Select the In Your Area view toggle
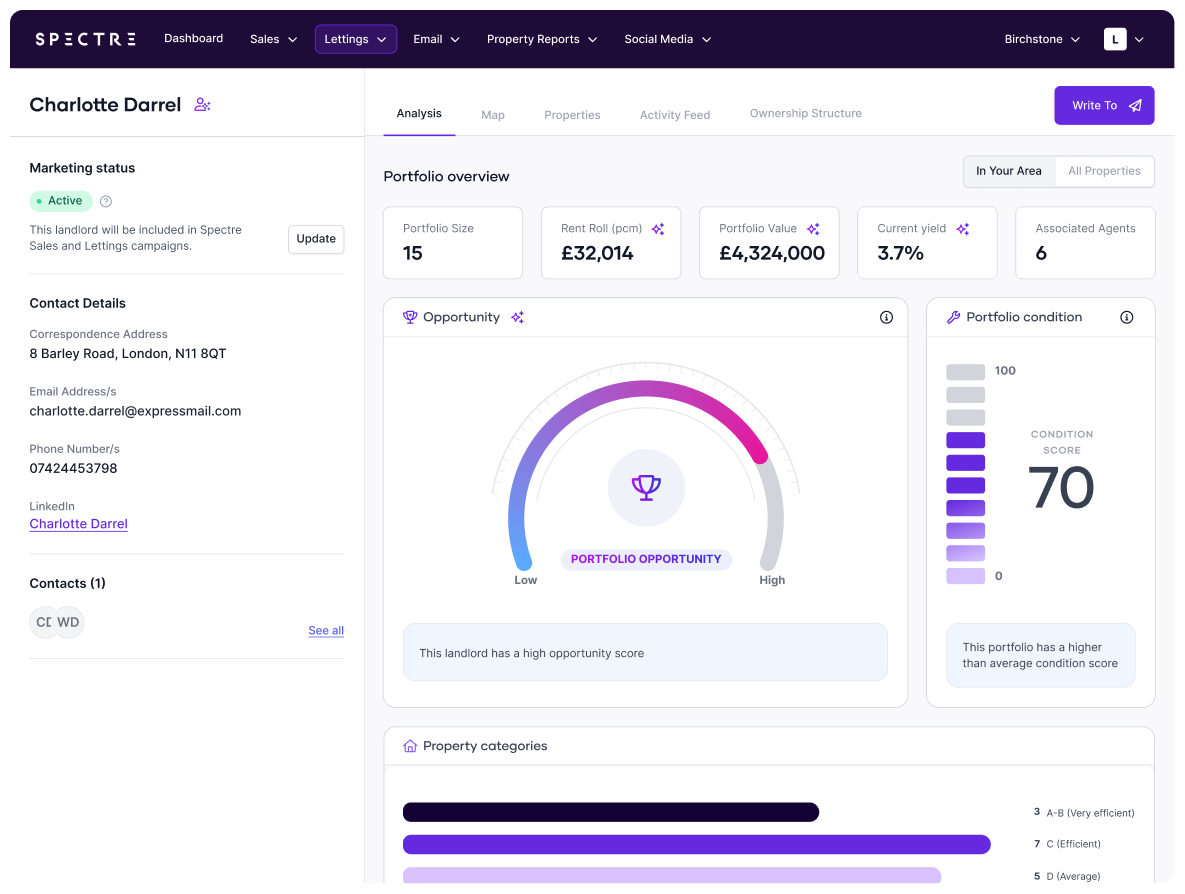 pos(1009,170)
